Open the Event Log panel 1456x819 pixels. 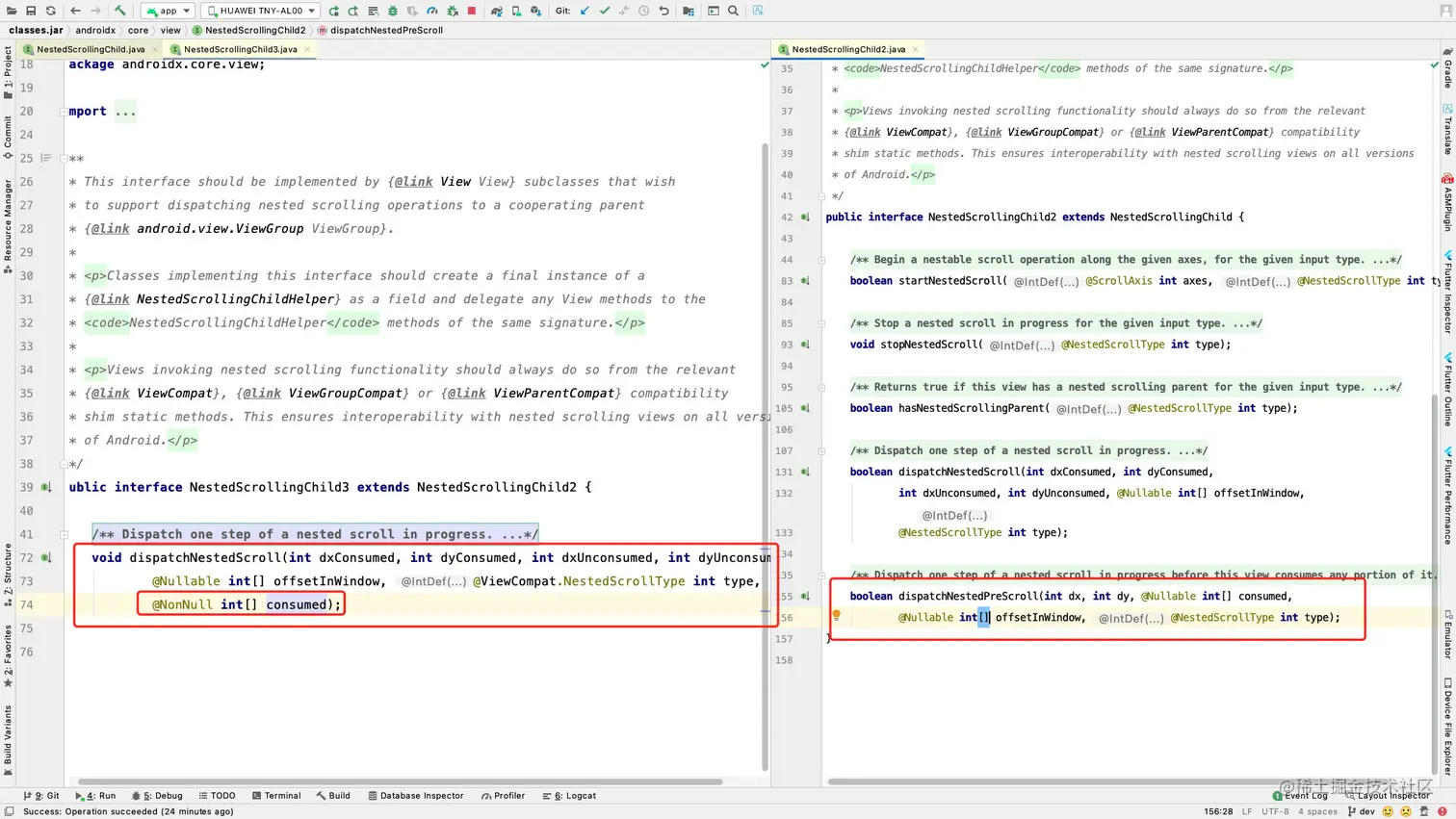pyautogui.click(x=1300, y=796)
